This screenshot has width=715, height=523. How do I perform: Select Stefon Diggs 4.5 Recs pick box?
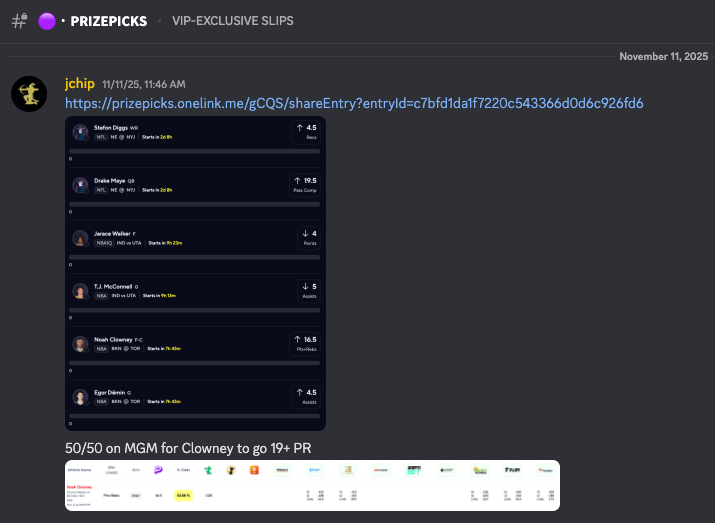[306, 132]
